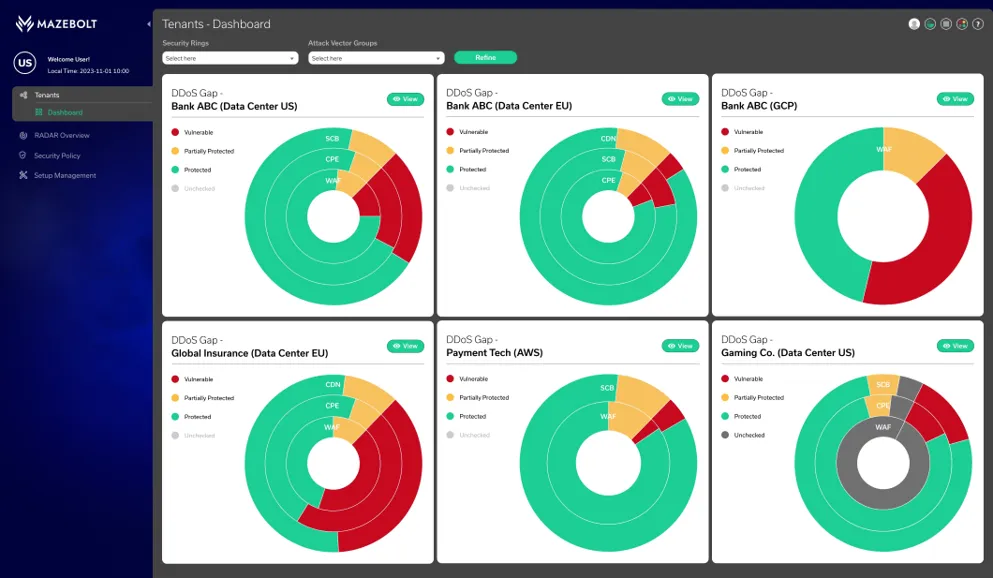The image size is (993, 578).
Task: Go to Dashboard label under Tenants
Action: pyautogui.click(x=65, y=113)
